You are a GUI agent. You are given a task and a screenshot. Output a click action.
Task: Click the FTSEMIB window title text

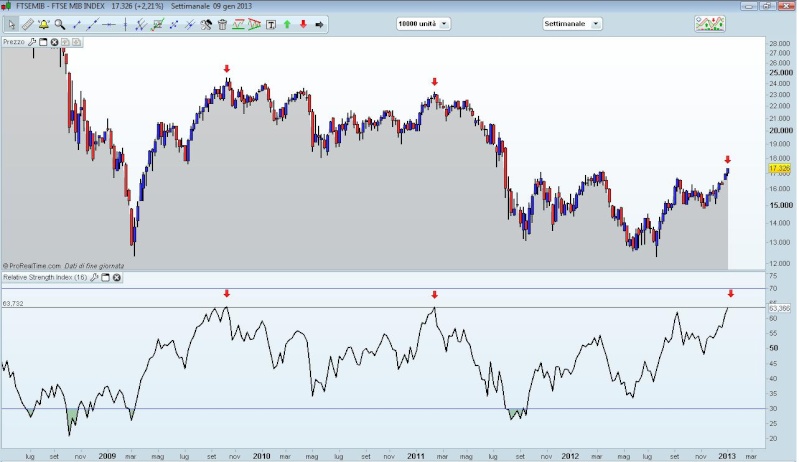[60, 6]
